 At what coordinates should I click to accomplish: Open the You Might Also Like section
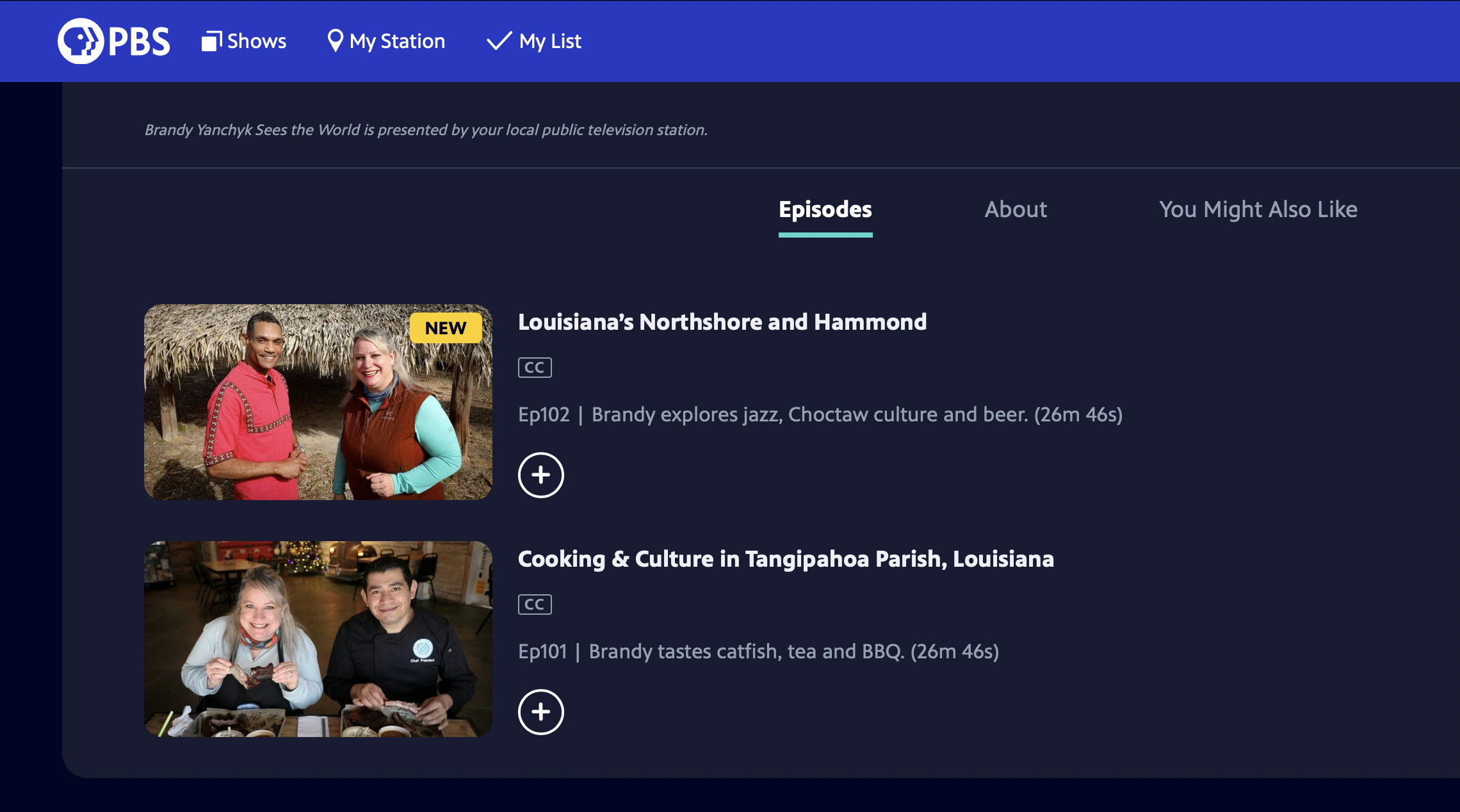[1258, 209]
